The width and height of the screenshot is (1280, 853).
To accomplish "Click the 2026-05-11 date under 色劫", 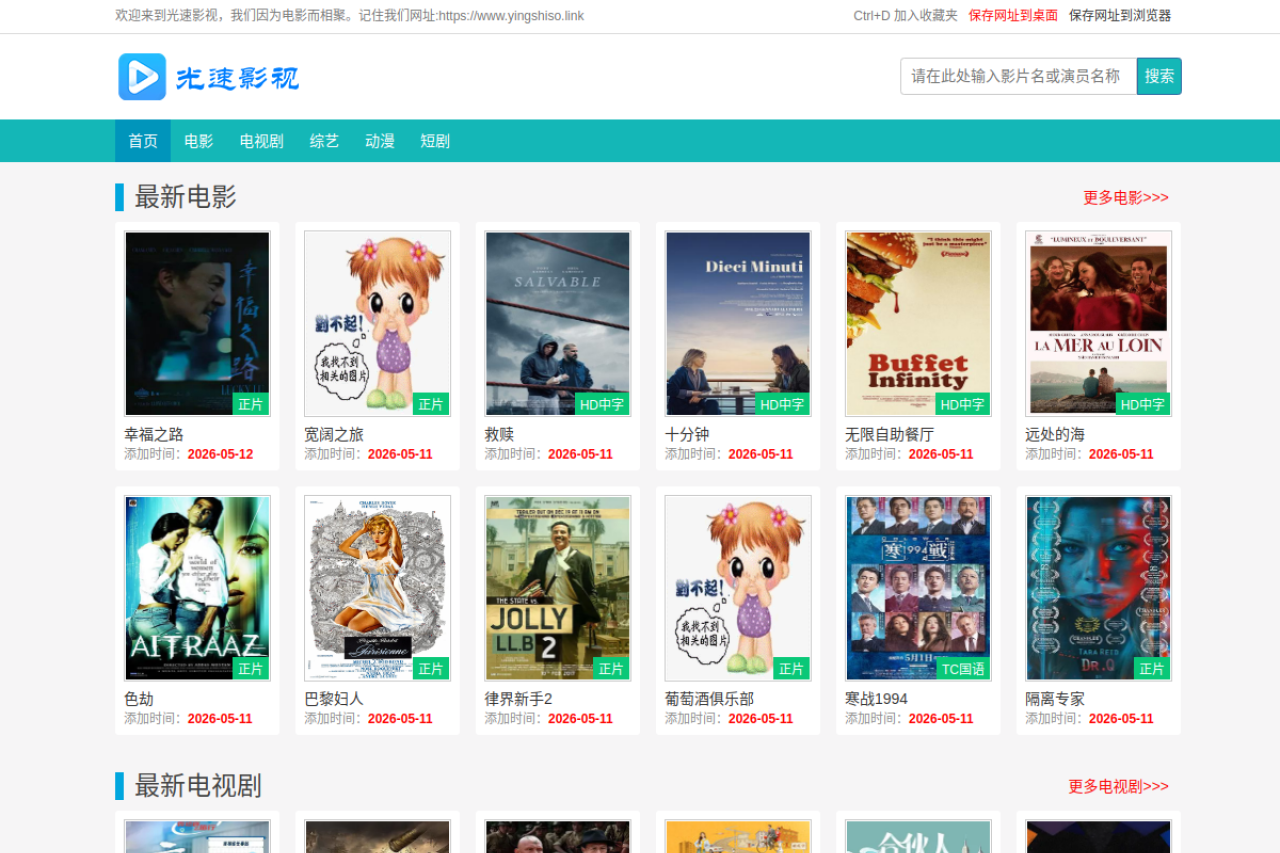I will pos(220,719).
